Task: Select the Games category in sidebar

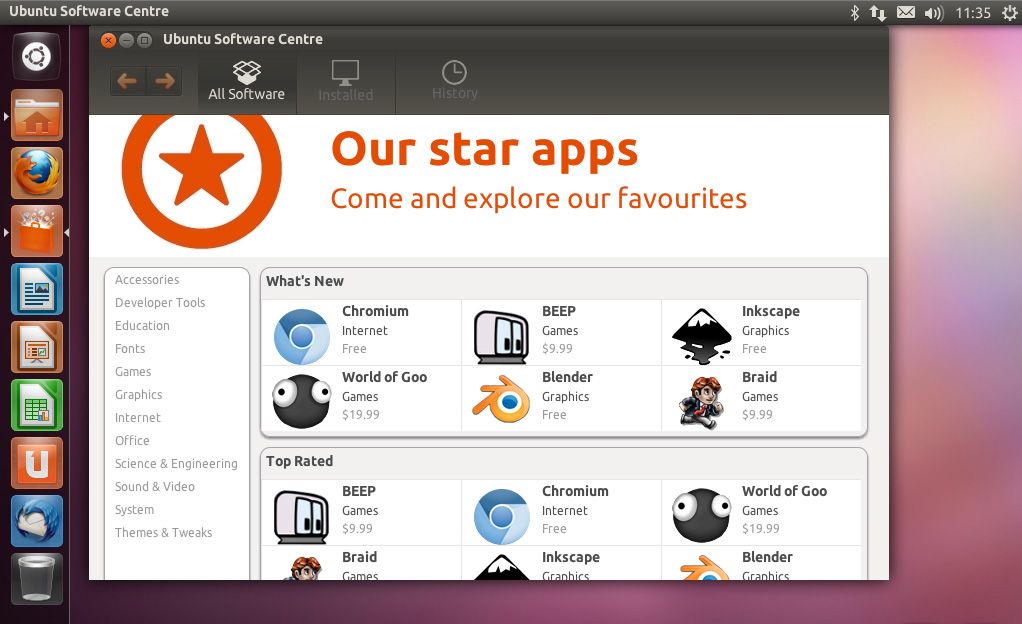Action: [x=133, y=372]
